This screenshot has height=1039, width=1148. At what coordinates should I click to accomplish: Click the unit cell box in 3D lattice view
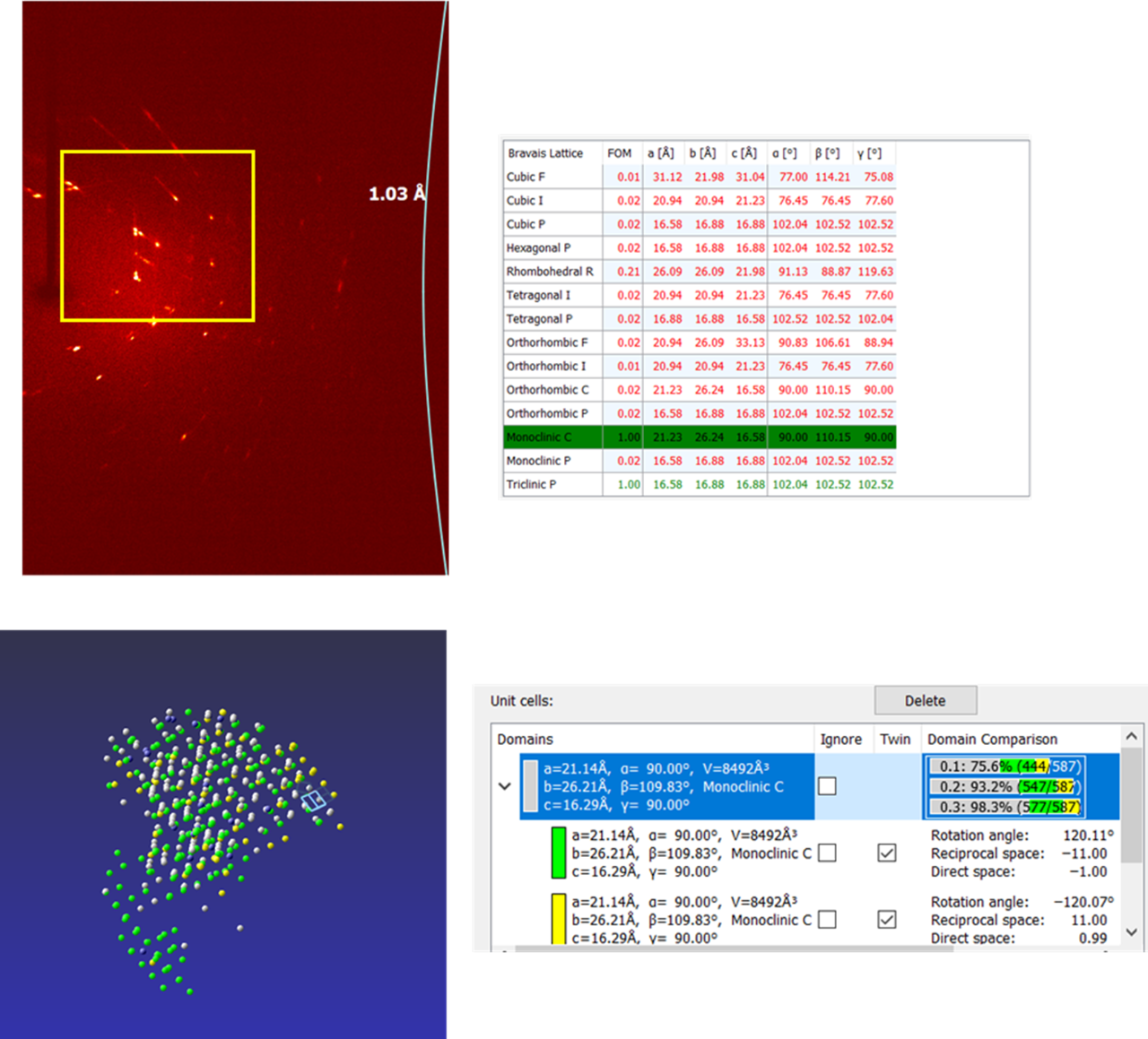coord(313,801)
